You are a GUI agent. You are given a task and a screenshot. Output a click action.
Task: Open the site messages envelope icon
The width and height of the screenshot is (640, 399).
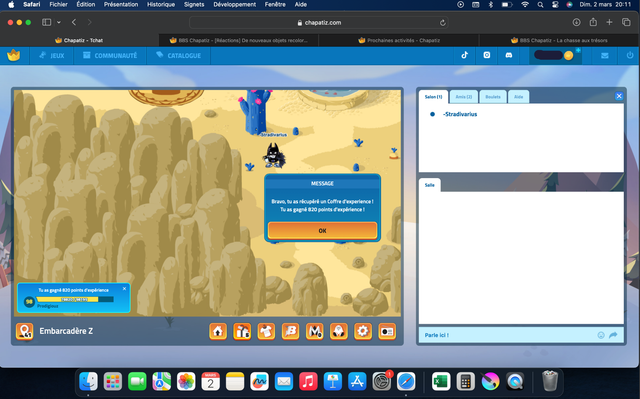605,55
